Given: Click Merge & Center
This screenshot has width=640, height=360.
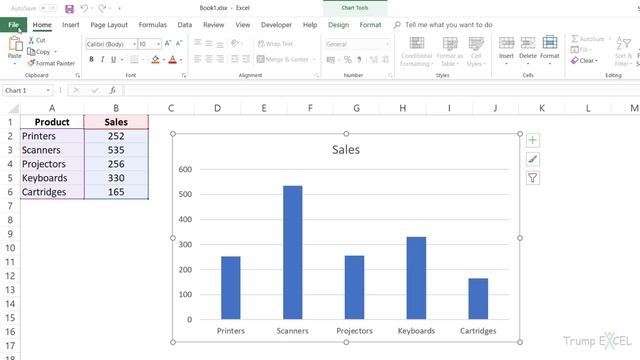Looking at the screenshot, I should [283, 60].
